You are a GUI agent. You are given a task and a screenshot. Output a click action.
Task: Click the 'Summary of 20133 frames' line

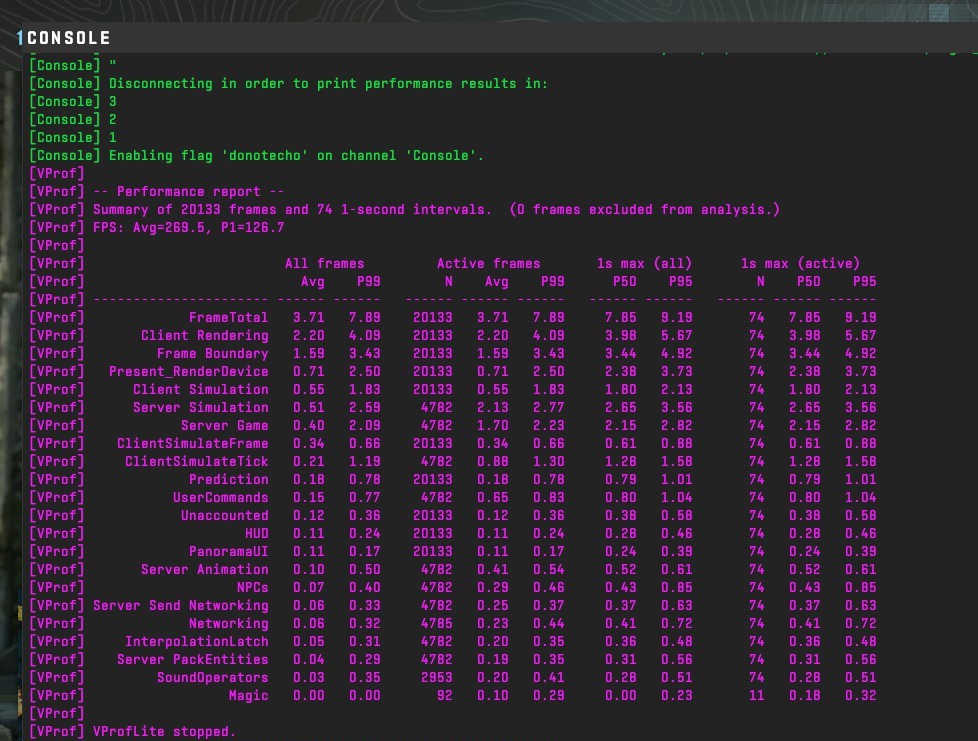coord(404,210)
